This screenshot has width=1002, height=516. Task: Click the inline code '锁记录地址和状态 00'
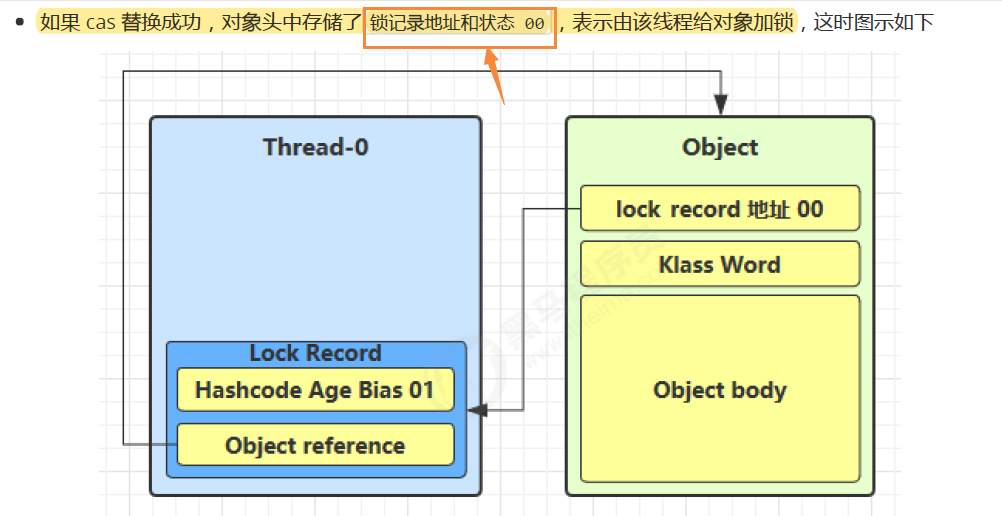click(458, 24)
